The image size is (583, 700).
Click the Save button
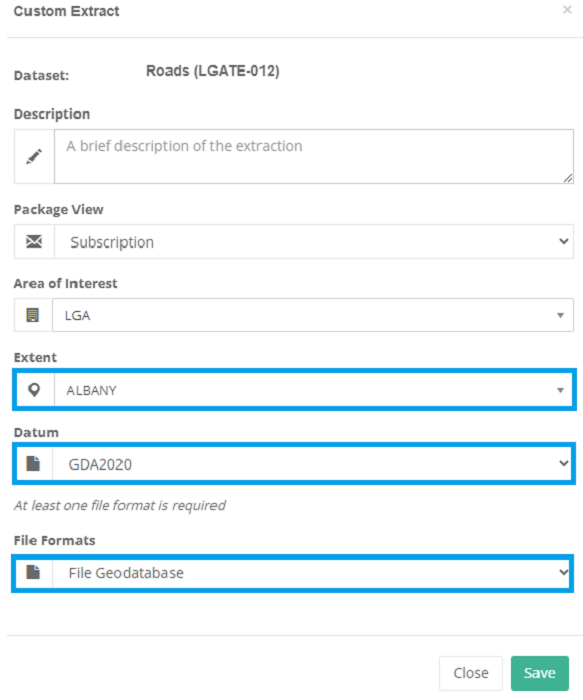540,673
